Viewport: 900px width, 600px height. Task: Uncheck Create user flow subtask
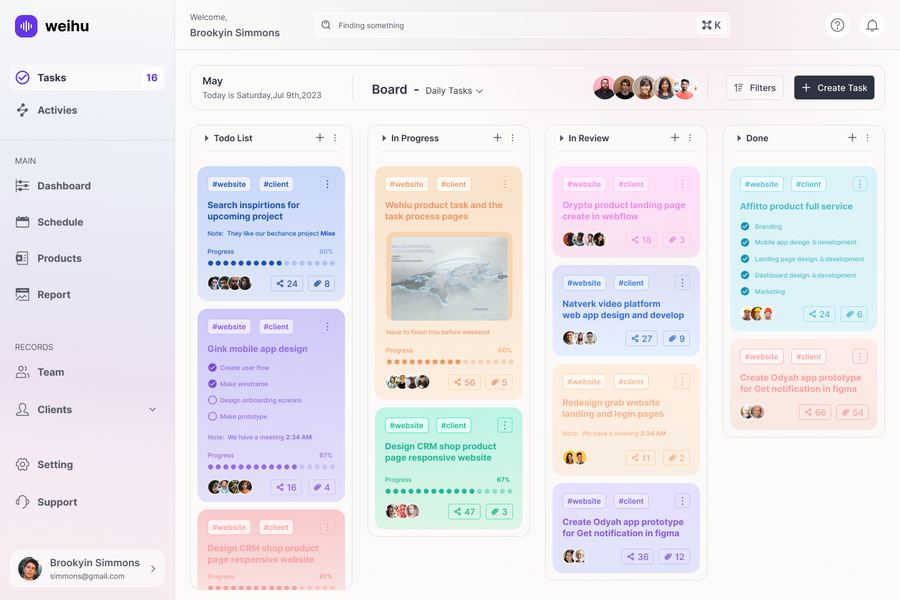point(212,367)
